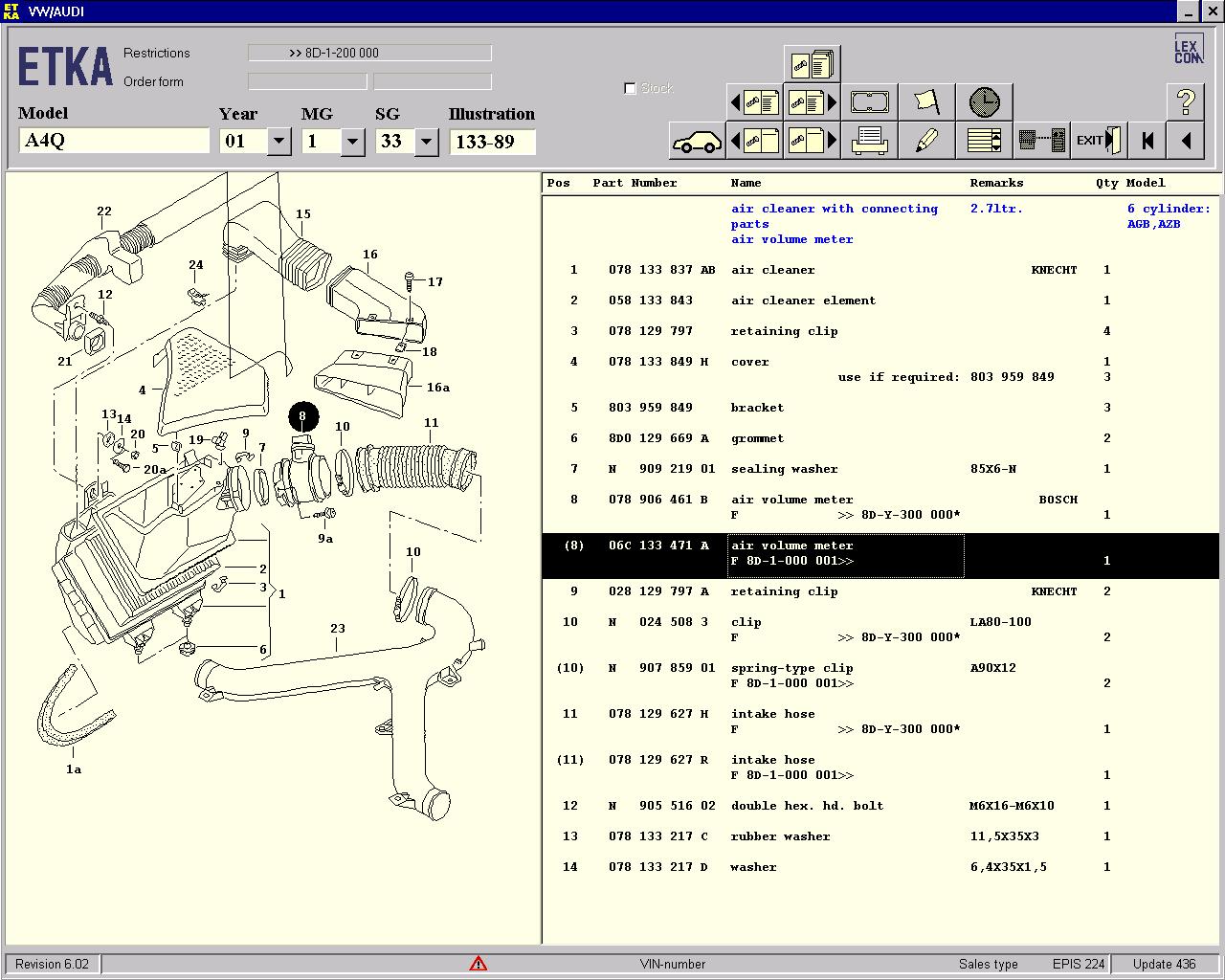Click EPIS 224 in the status bar
Screen dimensions: 1225x980
click(x=1079, y=964)
